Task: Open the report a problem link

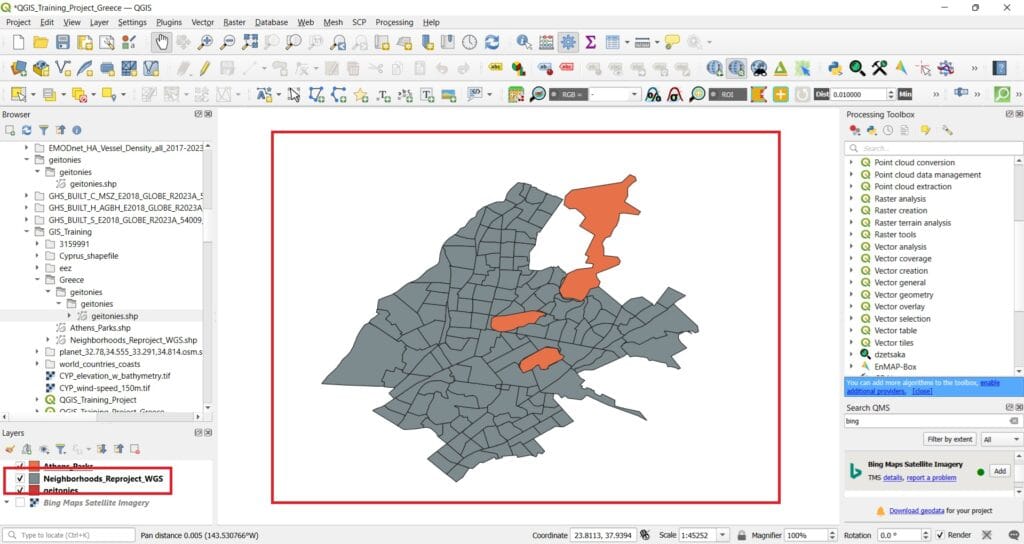Action: click(931, 478)
